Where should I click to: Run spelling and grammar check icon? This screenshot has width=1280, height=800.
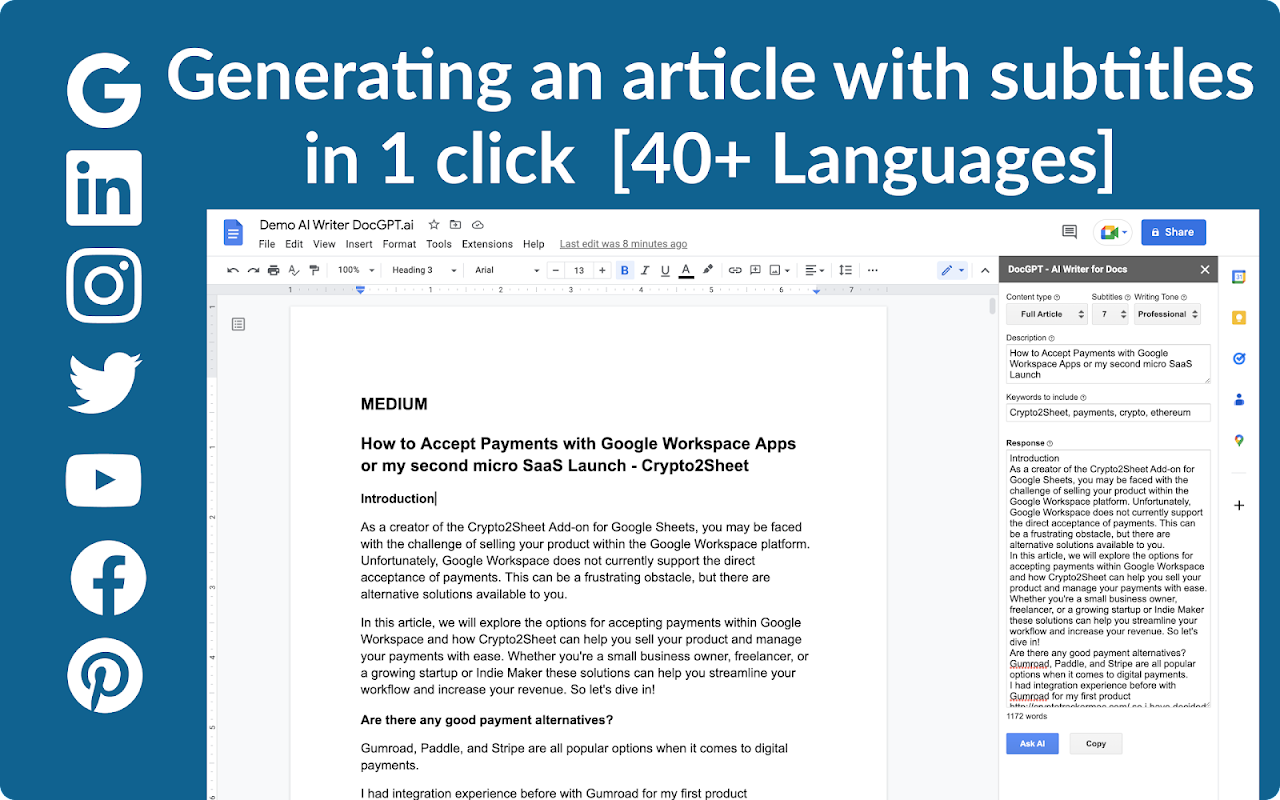294,270
